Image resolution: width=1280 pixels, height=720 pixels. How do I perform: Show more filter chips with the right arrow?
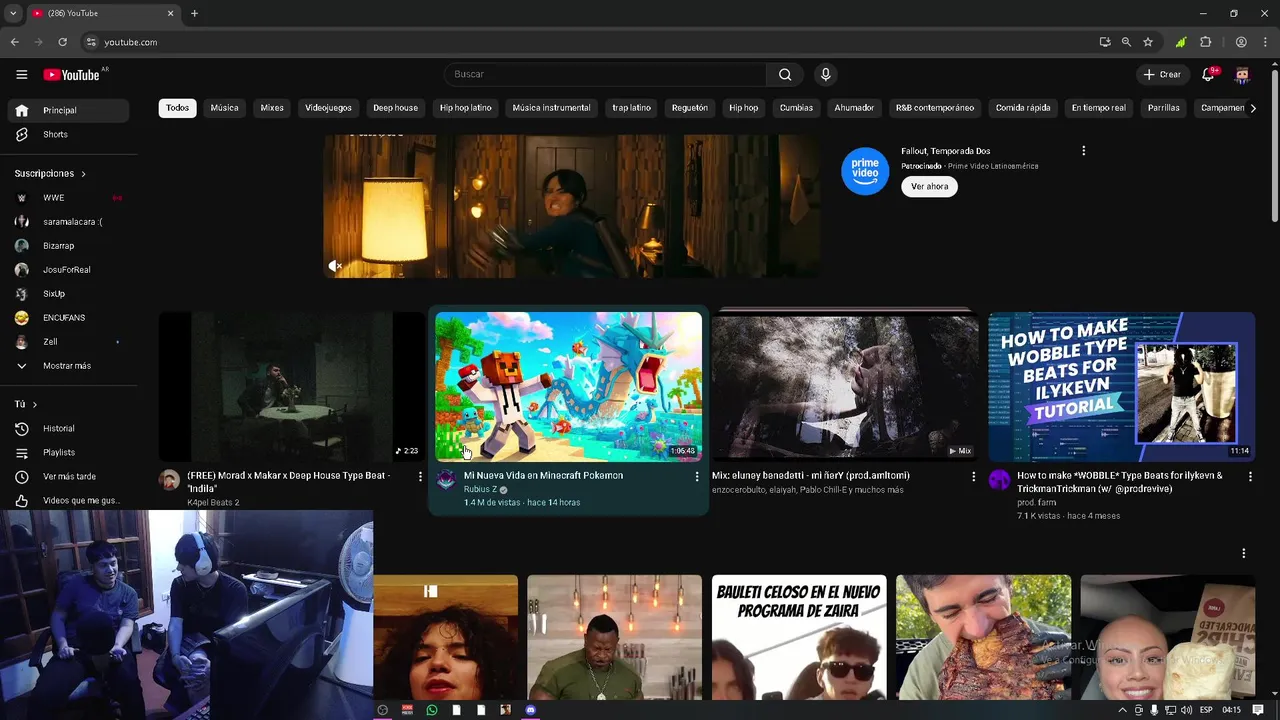point(1253,108)
